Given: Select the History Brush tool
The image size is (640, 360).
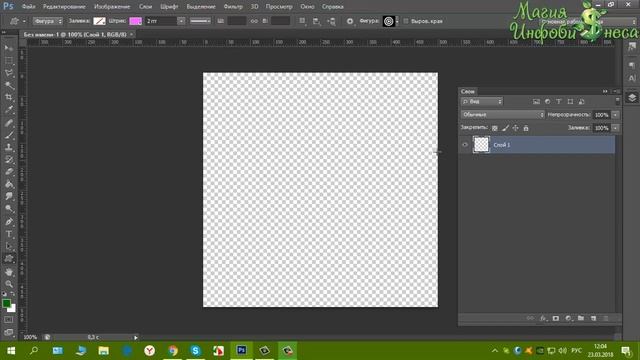Looking at the screenshot, I should pos(9,160).
